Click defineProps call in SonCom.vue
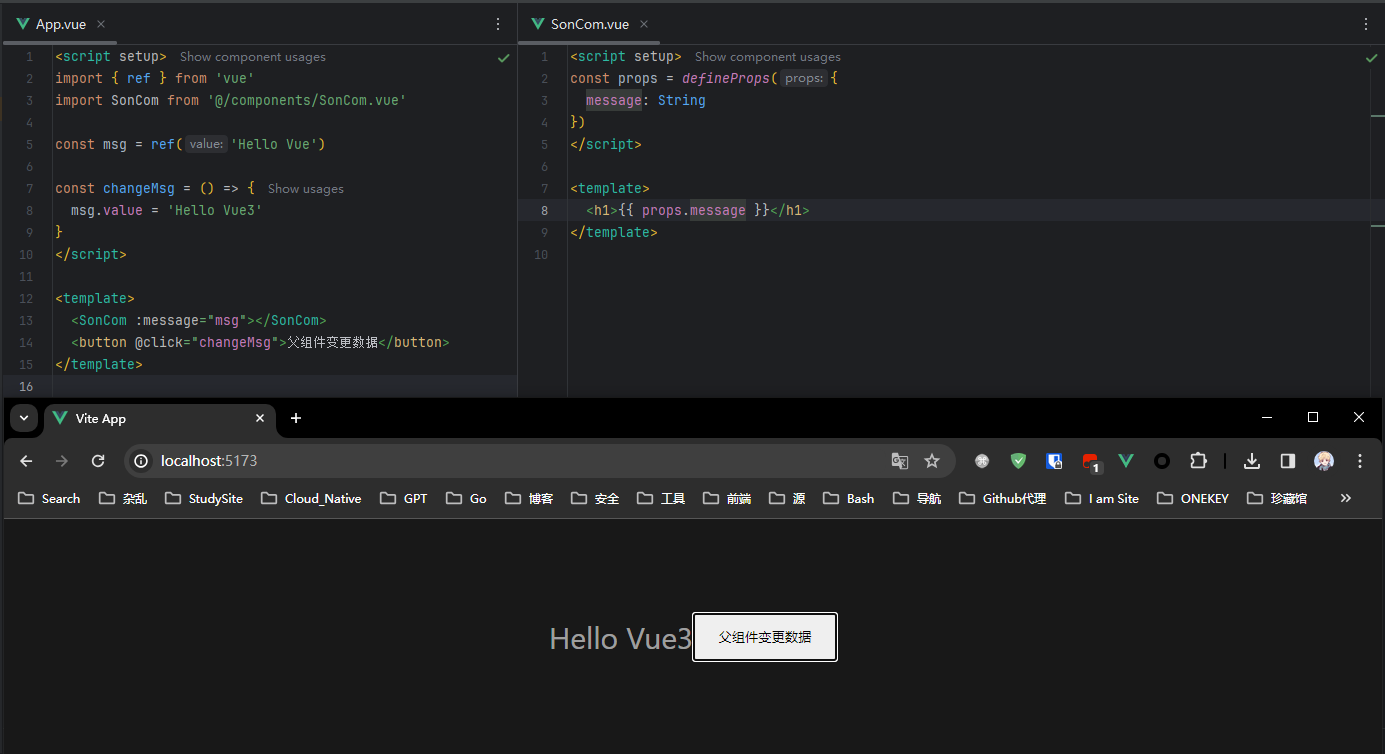Image resolution: width=1385 pixels, height=754 pixels. (725, 78)
